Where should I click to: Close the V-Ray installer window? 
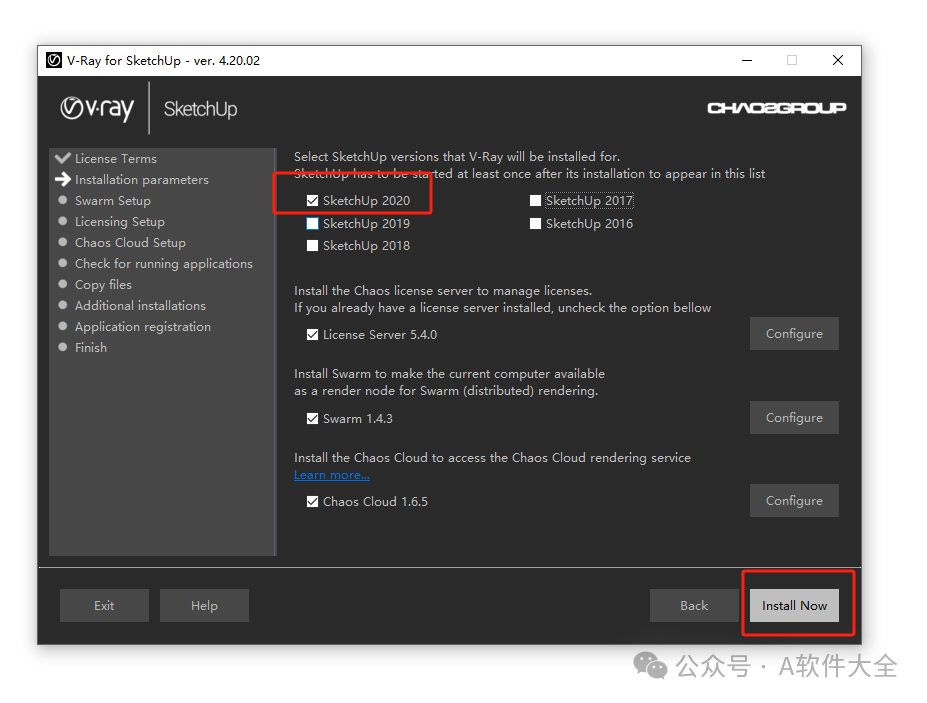point(838,60)
